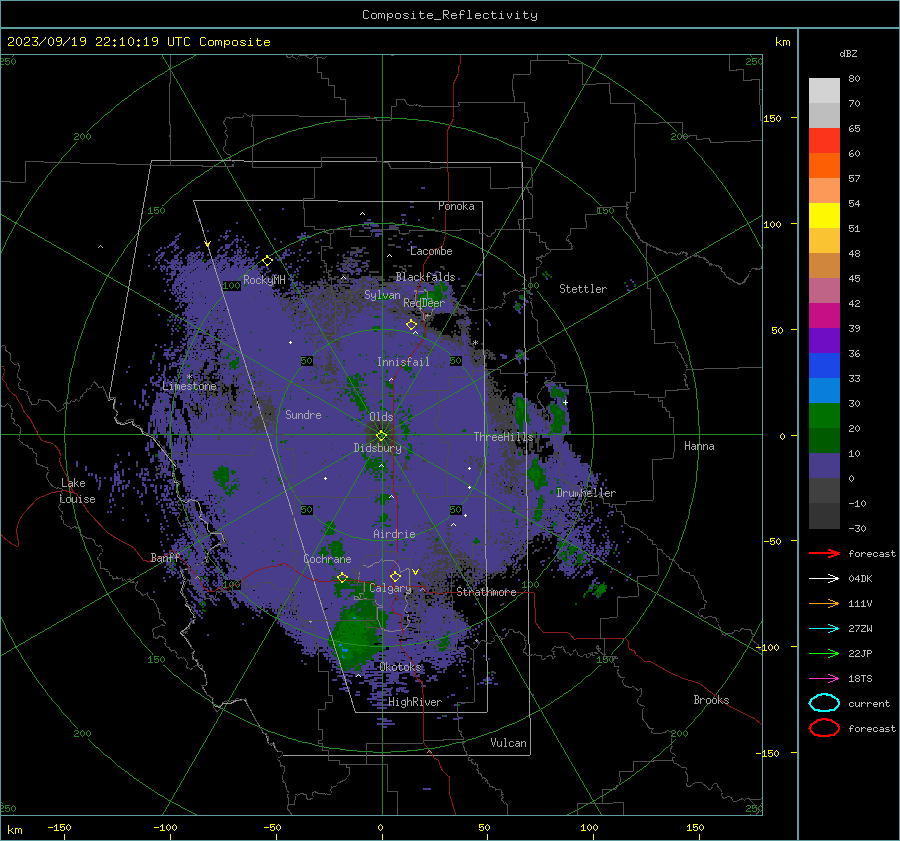The height and width of the screenshot is (841, 900).
Task: Click the Brooks city label
Action: (711, 700)
